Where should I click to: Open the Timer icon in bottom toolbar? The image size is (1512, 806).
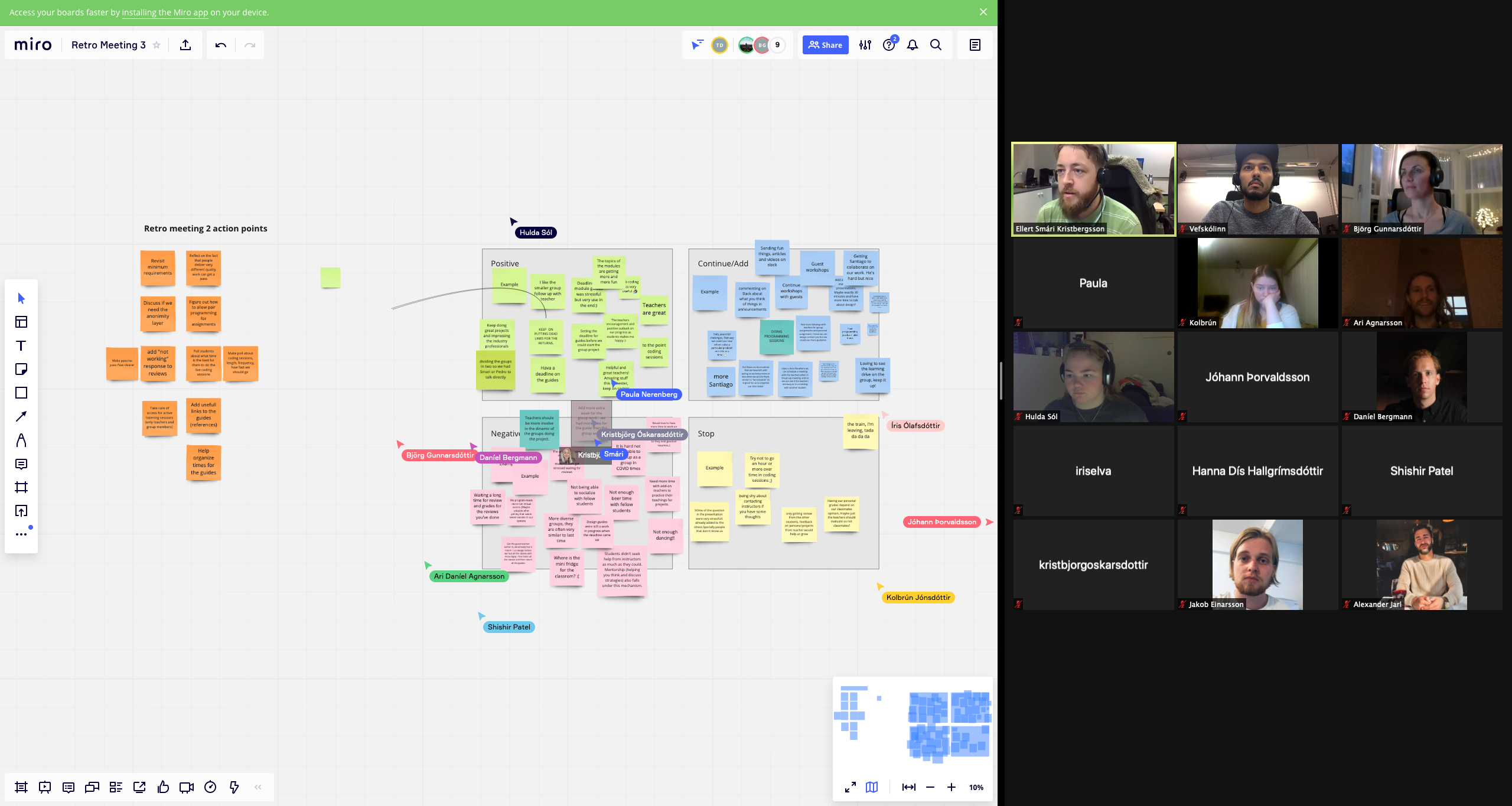(210, 787)
